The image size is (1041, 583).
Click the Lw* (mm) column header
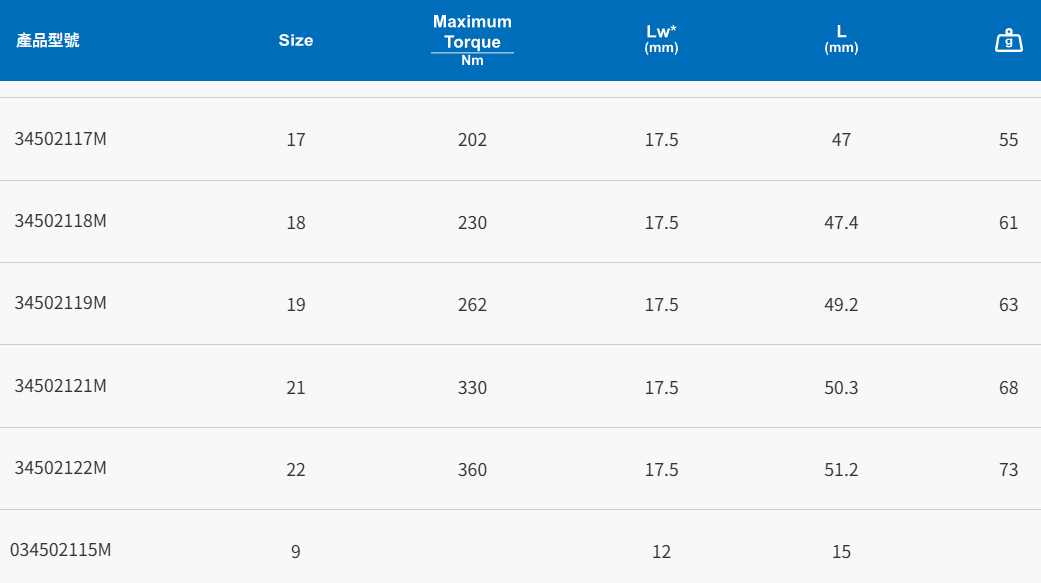point(661,39)
